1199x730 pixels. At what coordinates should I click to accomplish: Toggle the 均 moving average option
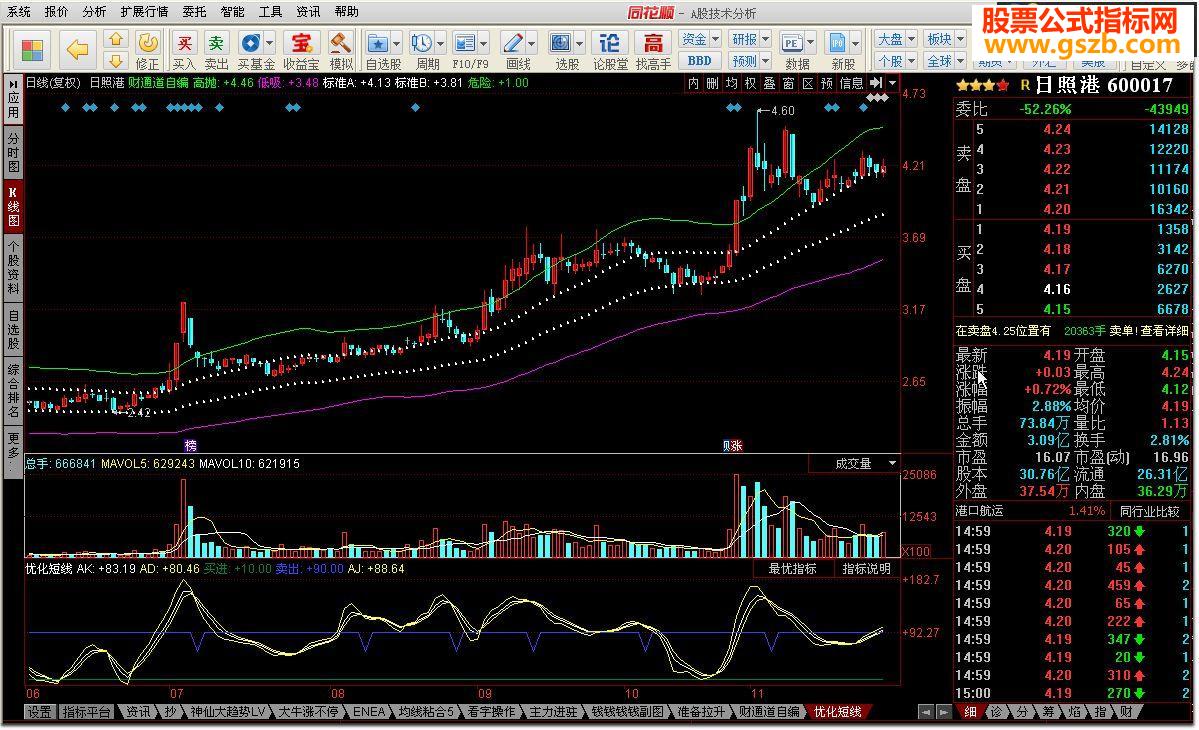pos(731,83)
